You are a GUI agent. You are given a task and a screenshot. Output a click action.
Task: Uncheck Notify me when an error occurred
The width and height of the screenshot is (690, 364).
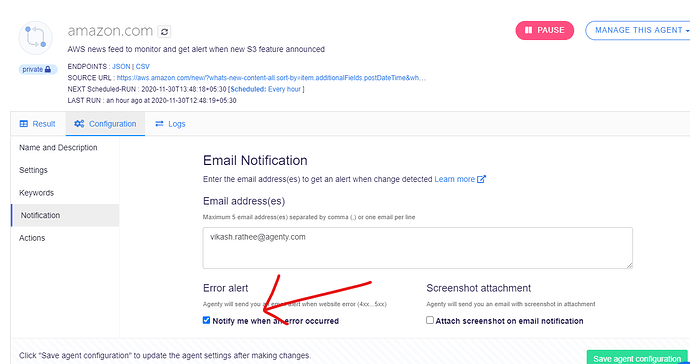[x=206, y=320]
